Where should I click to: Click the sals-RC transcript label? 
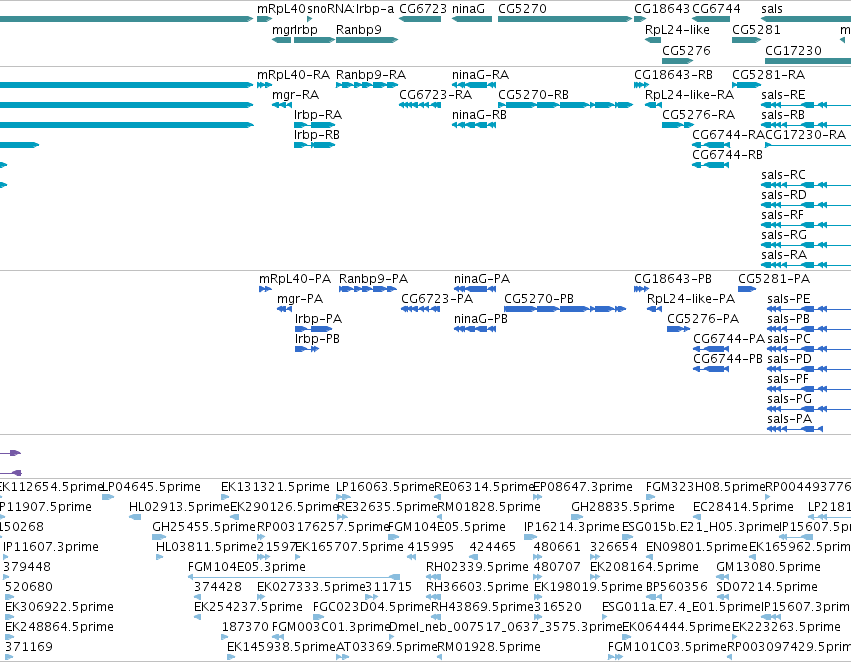click(x=783, y=175)
